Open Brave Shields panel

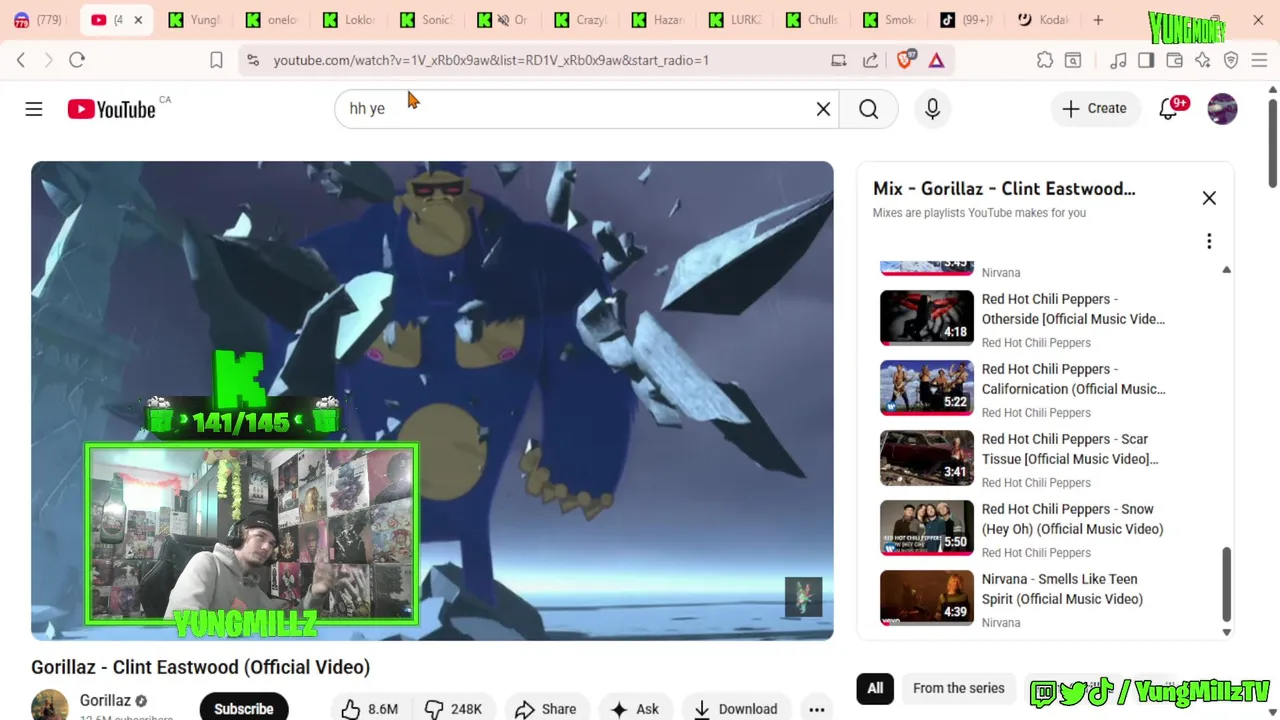coord(905,60)
